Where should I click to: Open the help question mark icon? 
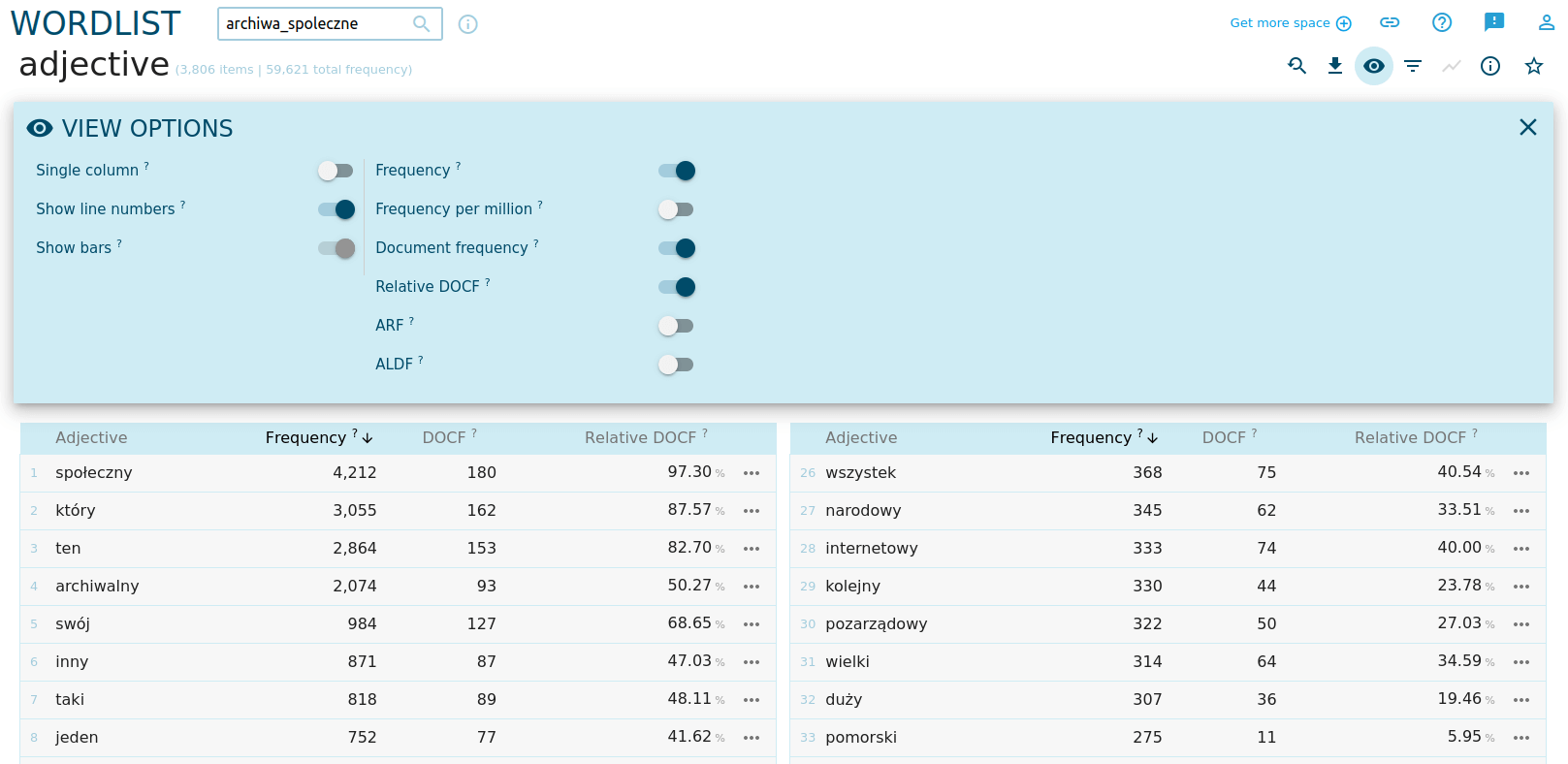coord(1442,22)
